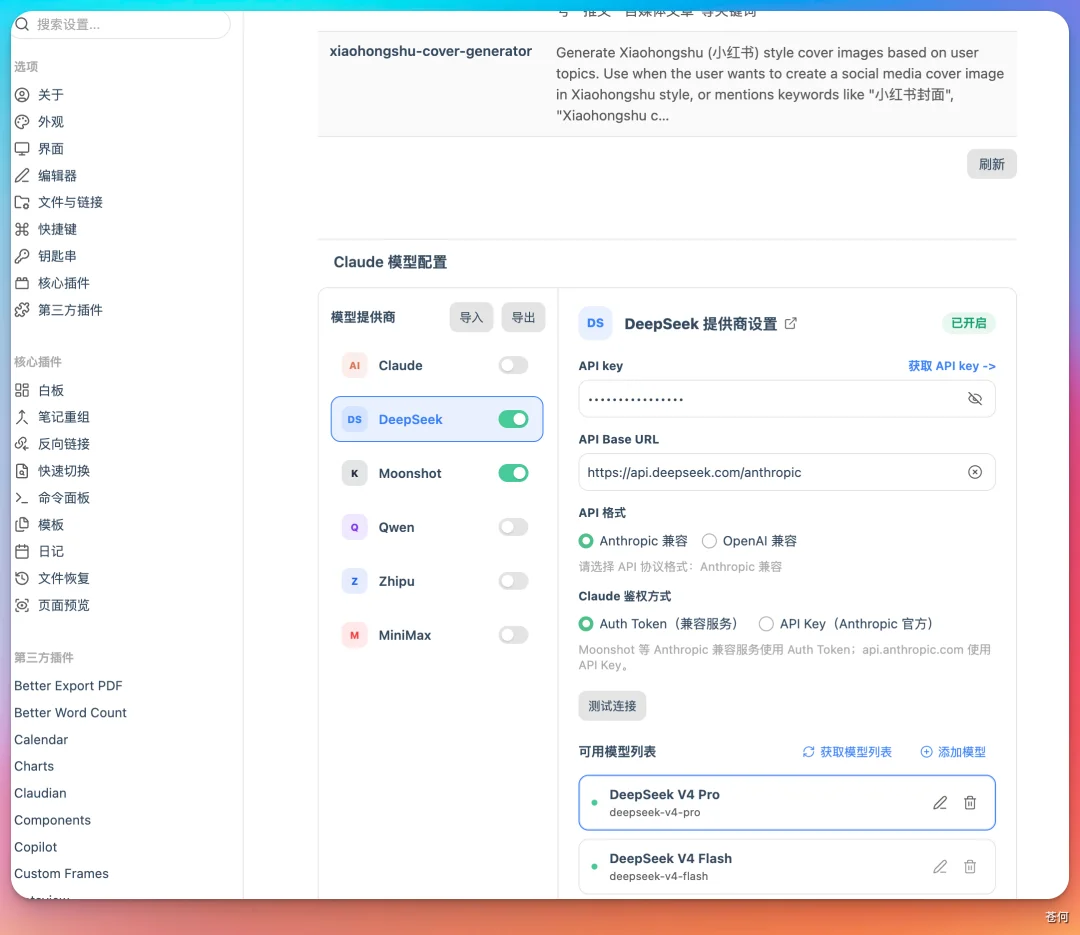Open 获取 API key -> link
The width and height of the screenshot is (1080, 935).
[951, 366]
